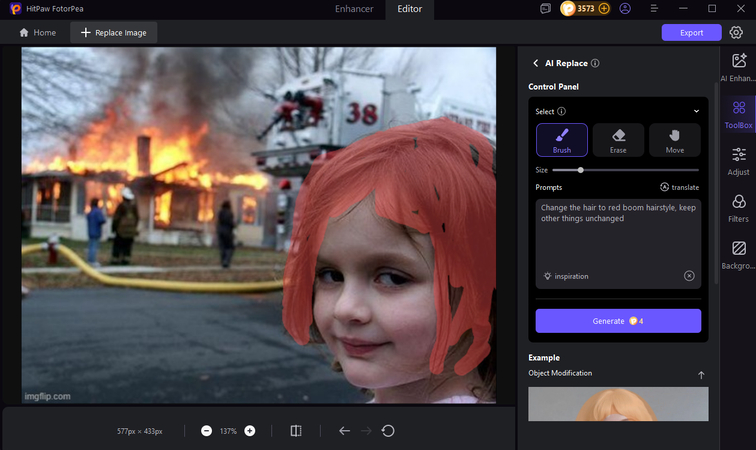This screenshot has width=756, height=450.
Task: Click the settings gear icon
Action: pos(736,32)
